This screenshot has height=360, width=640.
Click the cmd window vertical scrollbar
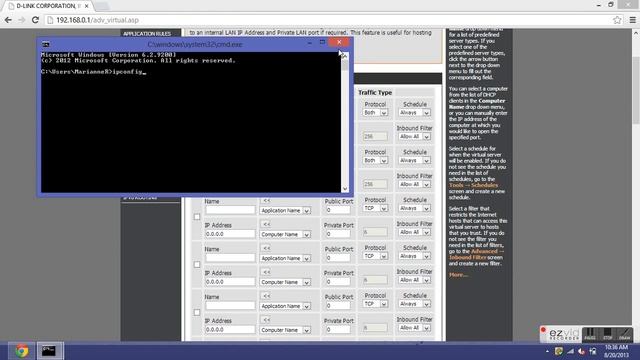click(345, 122)
